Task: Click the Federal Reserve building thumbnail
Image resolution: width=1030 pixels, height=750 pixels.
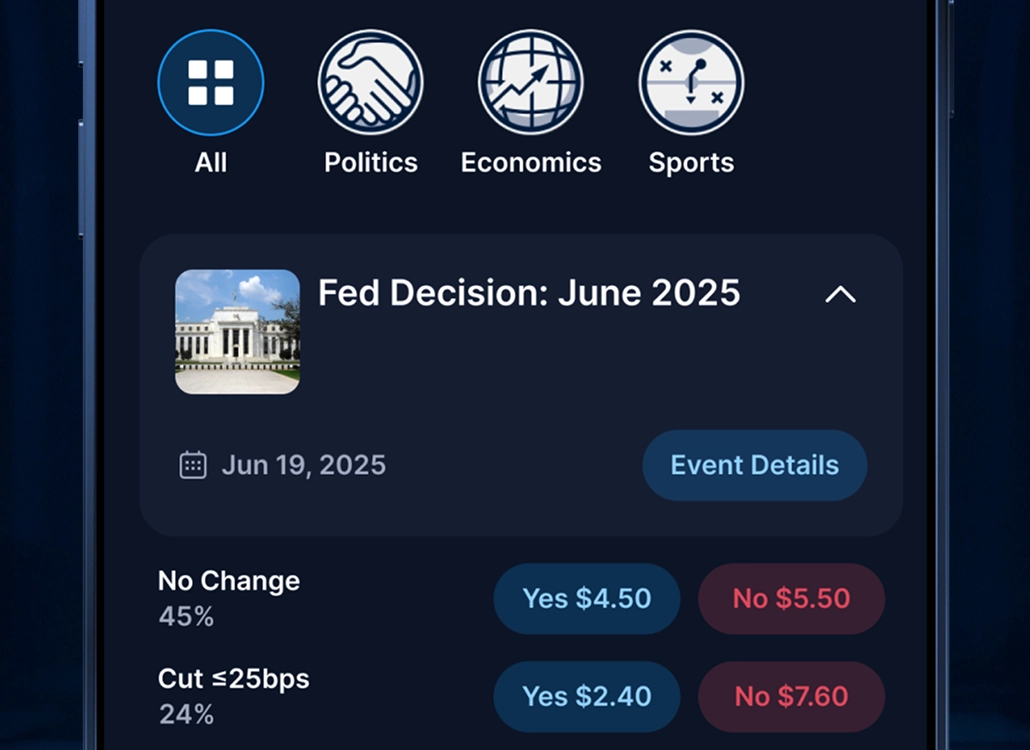Action: click(237, 331)
